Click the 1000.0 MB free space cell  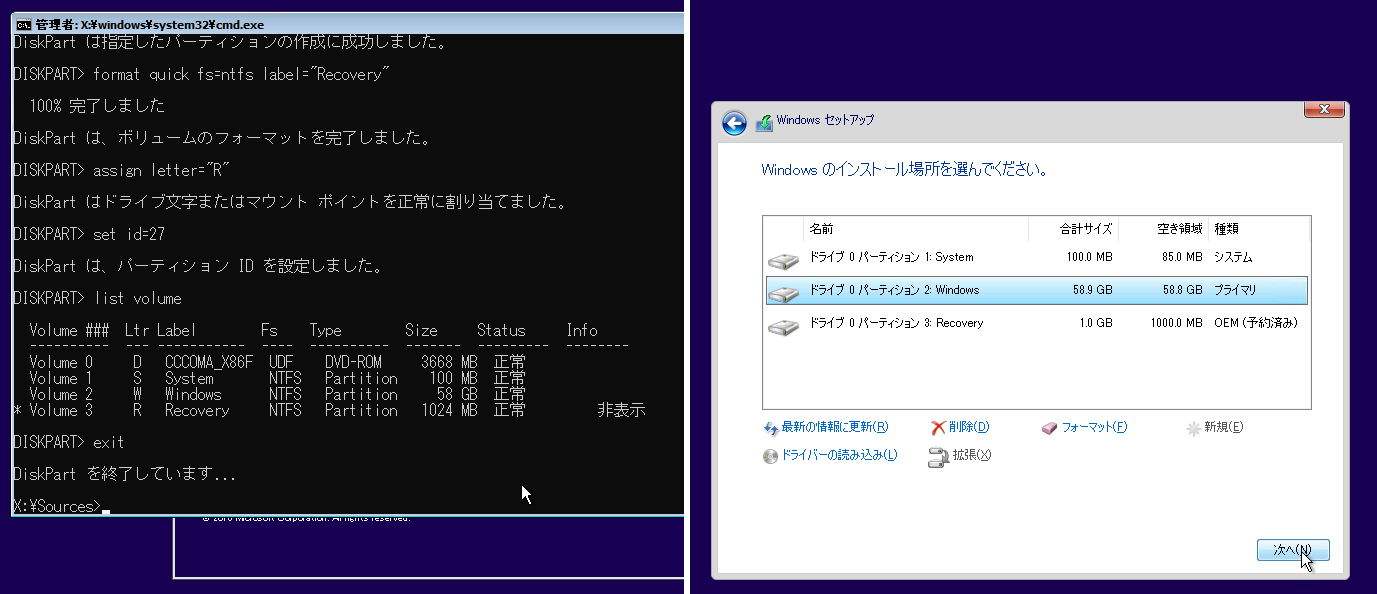pyautogui.click(x=1175, y=324)
